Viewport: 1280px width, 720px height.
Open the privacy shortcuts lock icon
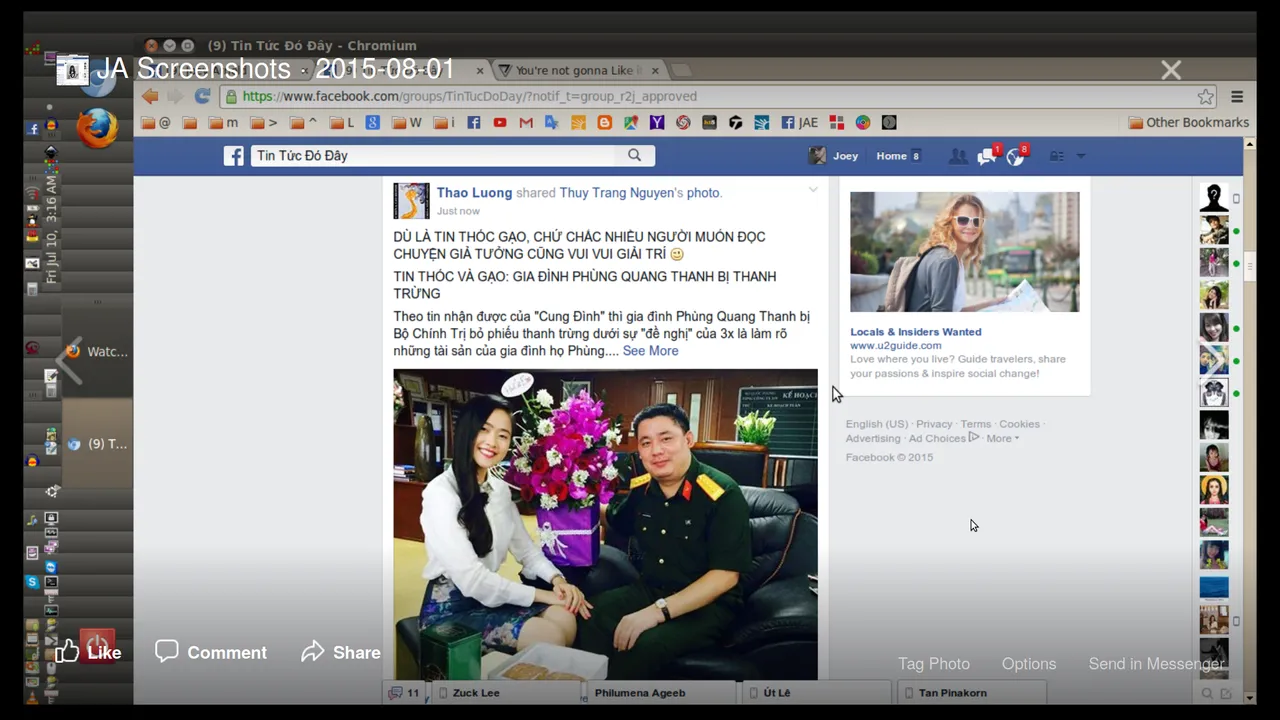[x=1056, y=156]
